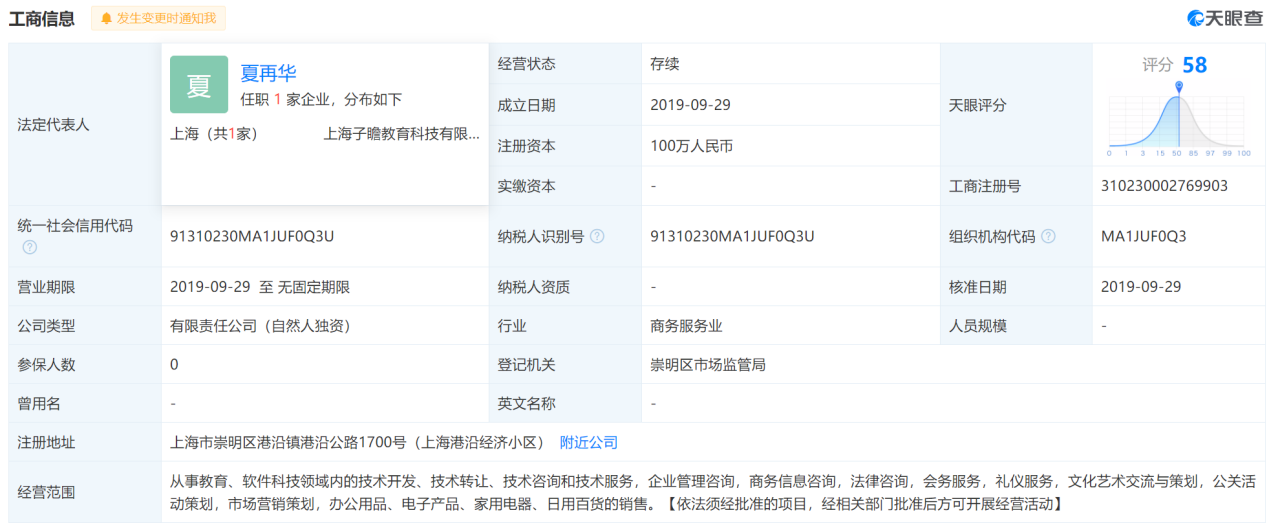Image resolution: width=1280 pixels, height=532 pixels.
Task: Open legal representative 夏再华 profile
Action: 268,73
